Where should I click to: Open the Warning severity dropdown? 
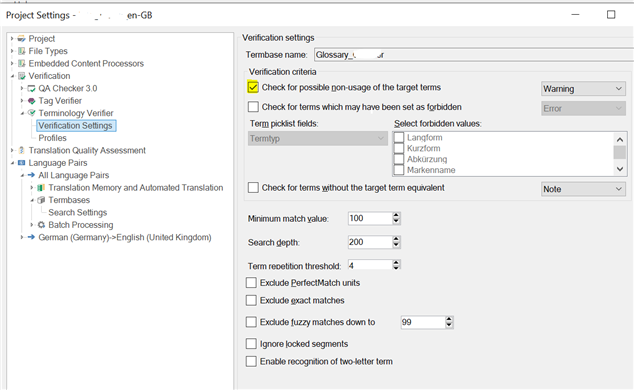click(x=583, y=89)
